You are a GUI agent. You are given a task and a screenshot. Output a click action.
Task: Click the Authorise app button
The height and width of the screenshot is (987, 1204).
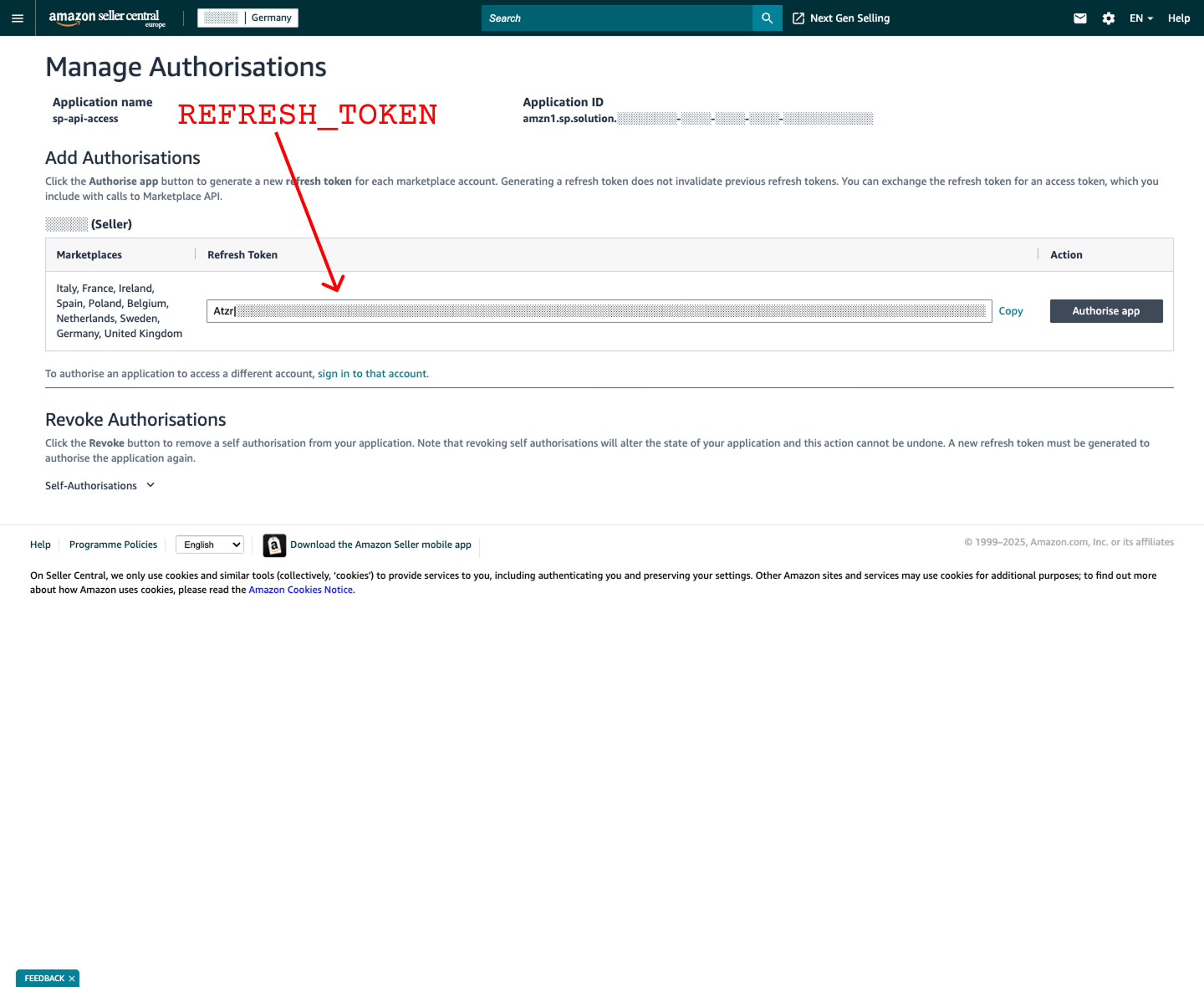pos(1105,311)
